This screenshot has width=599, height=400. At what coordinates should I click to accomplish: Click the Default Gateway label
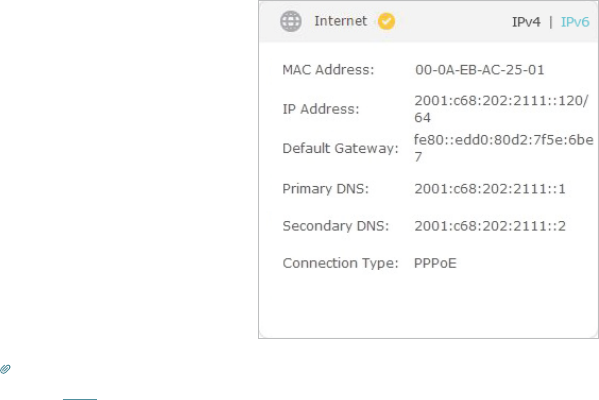click(x=340, y=148)
